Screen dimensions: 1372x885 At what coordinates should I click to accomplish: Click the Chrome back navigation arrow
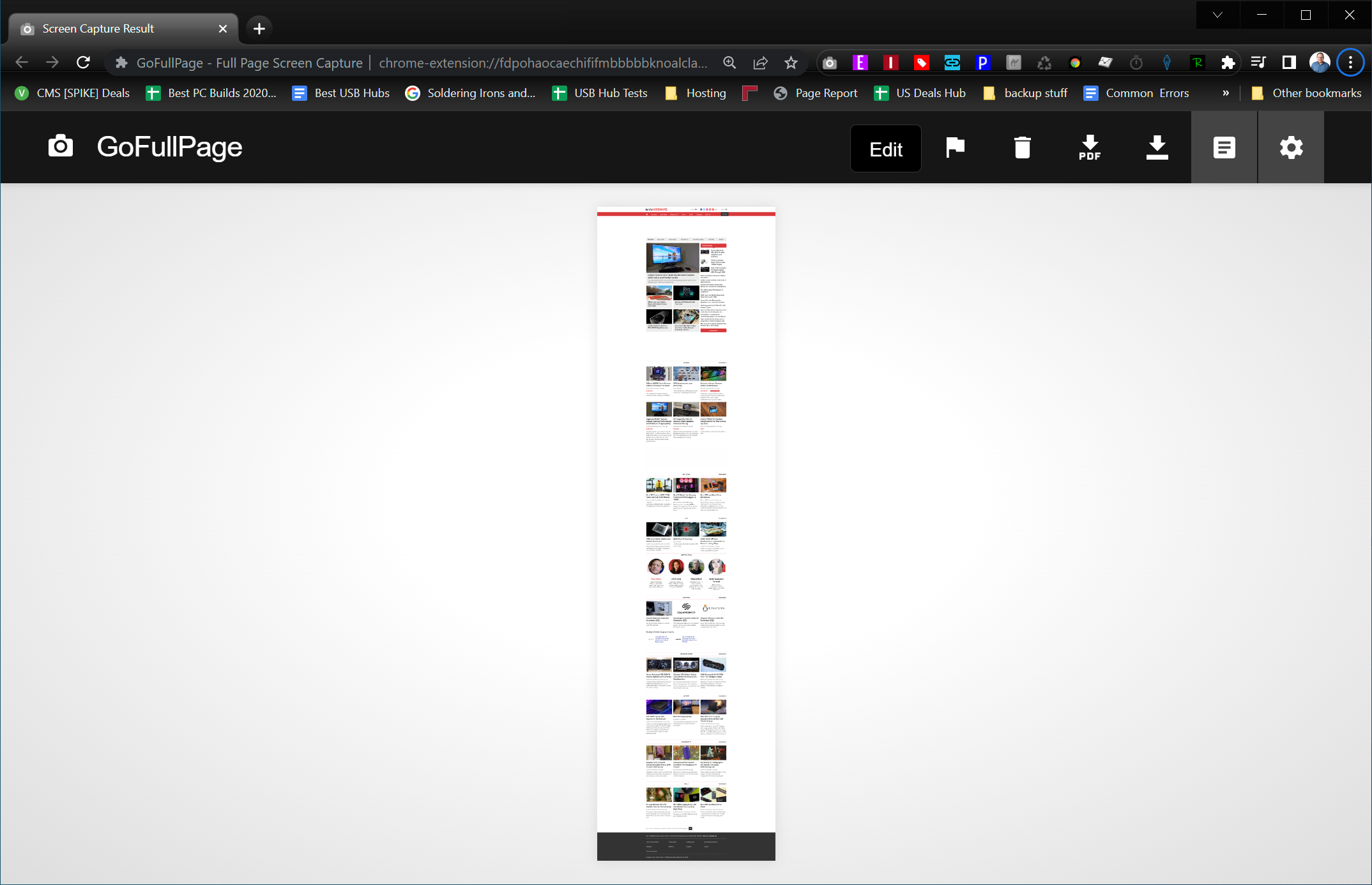pos(22,62)
